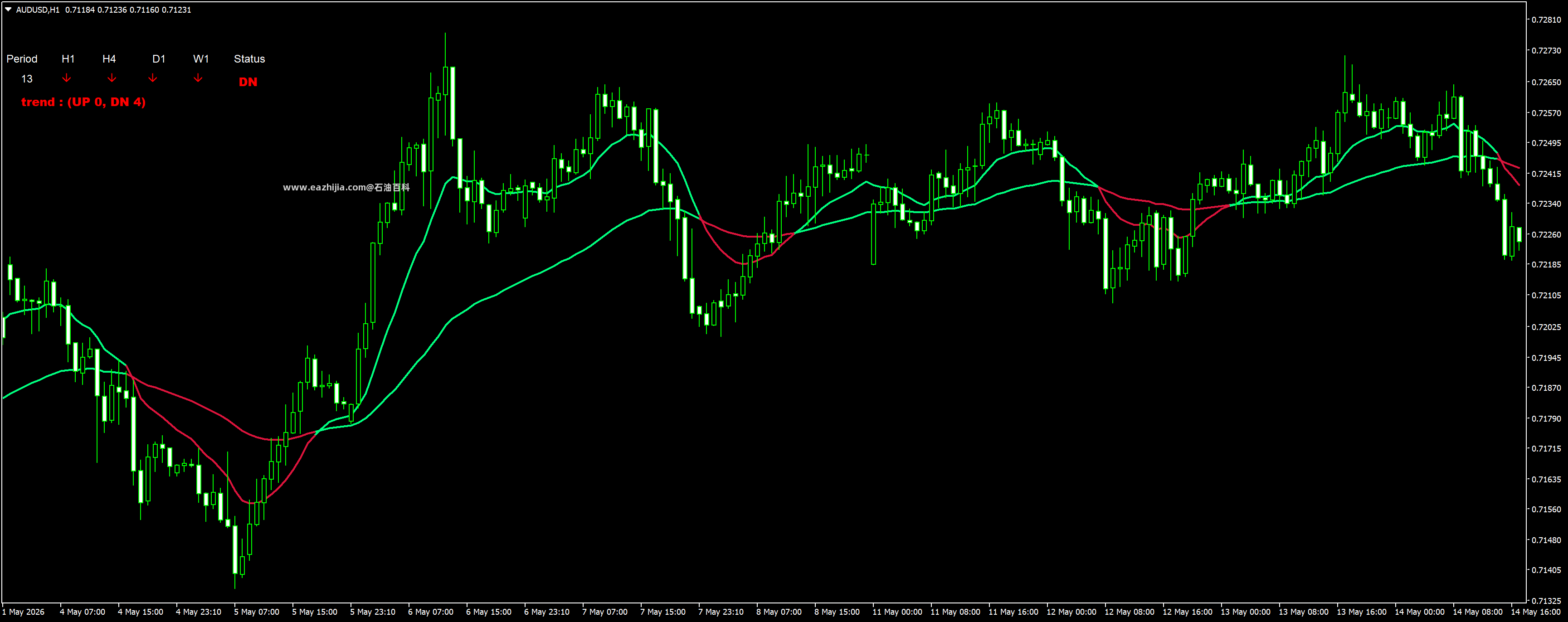Click price level 0.72185 on price axis
Screen dimensions: 1568x622
(x=1546, y=265)
